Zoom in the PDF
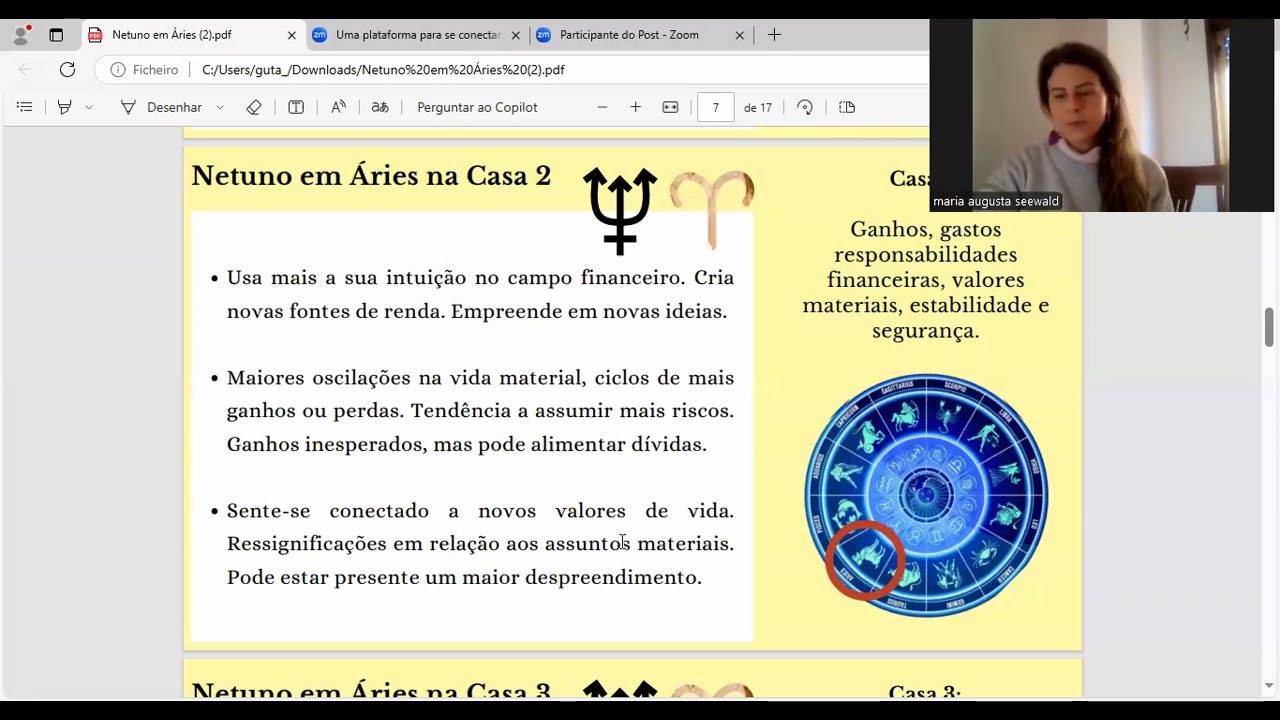The width and height of the screenshot is (1280, 720). [635, 107]
